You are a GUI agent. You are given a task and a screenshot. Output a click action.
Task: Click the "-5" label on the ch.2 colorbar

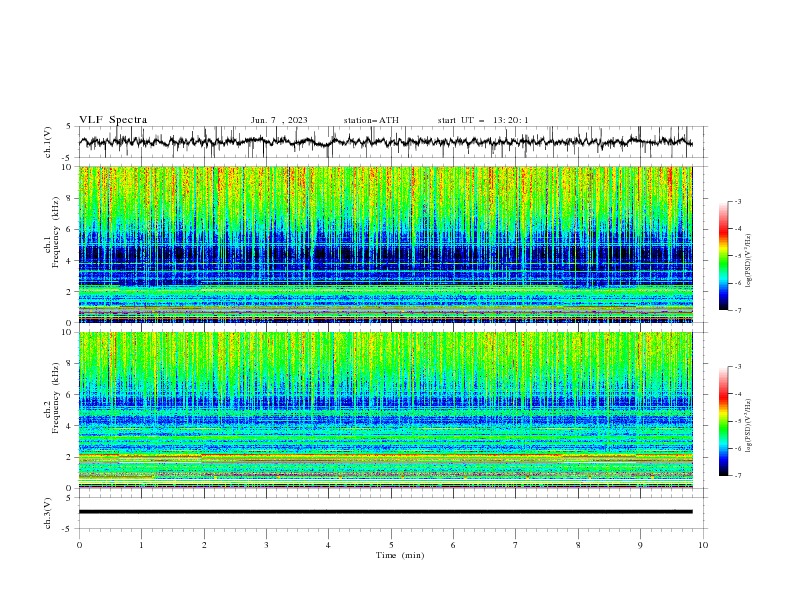[x=737, y=421]
